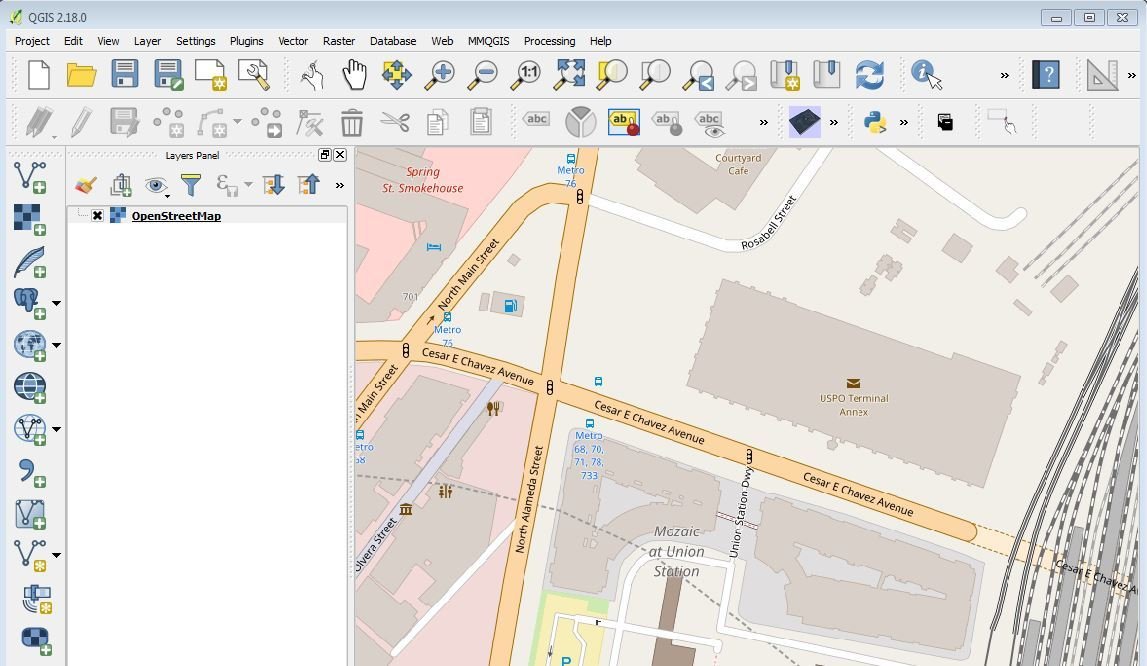Open the Database menu
This screenshot has width=1147, height=666.
click(x=393, y=41)
